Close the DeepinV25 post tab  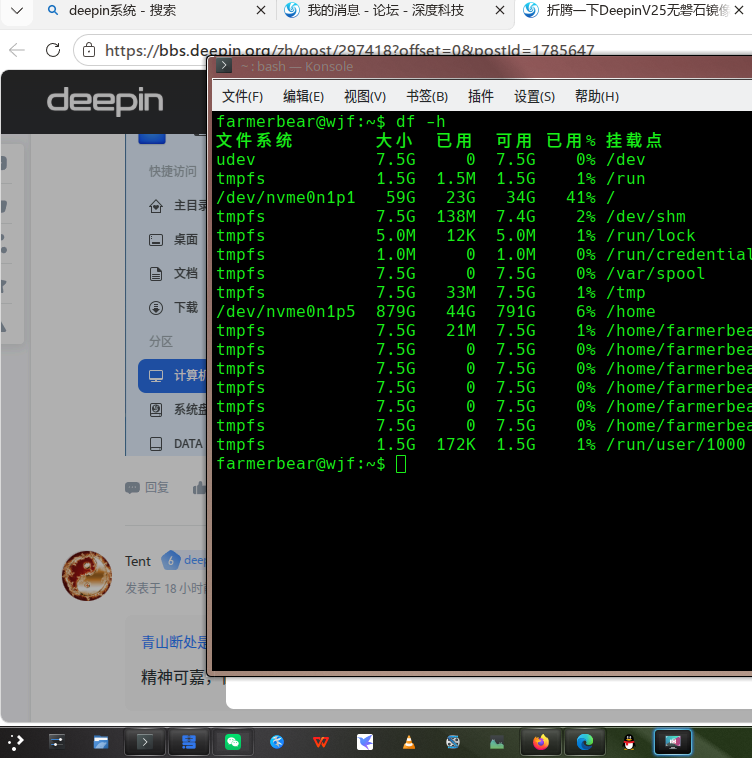[738, 10]
